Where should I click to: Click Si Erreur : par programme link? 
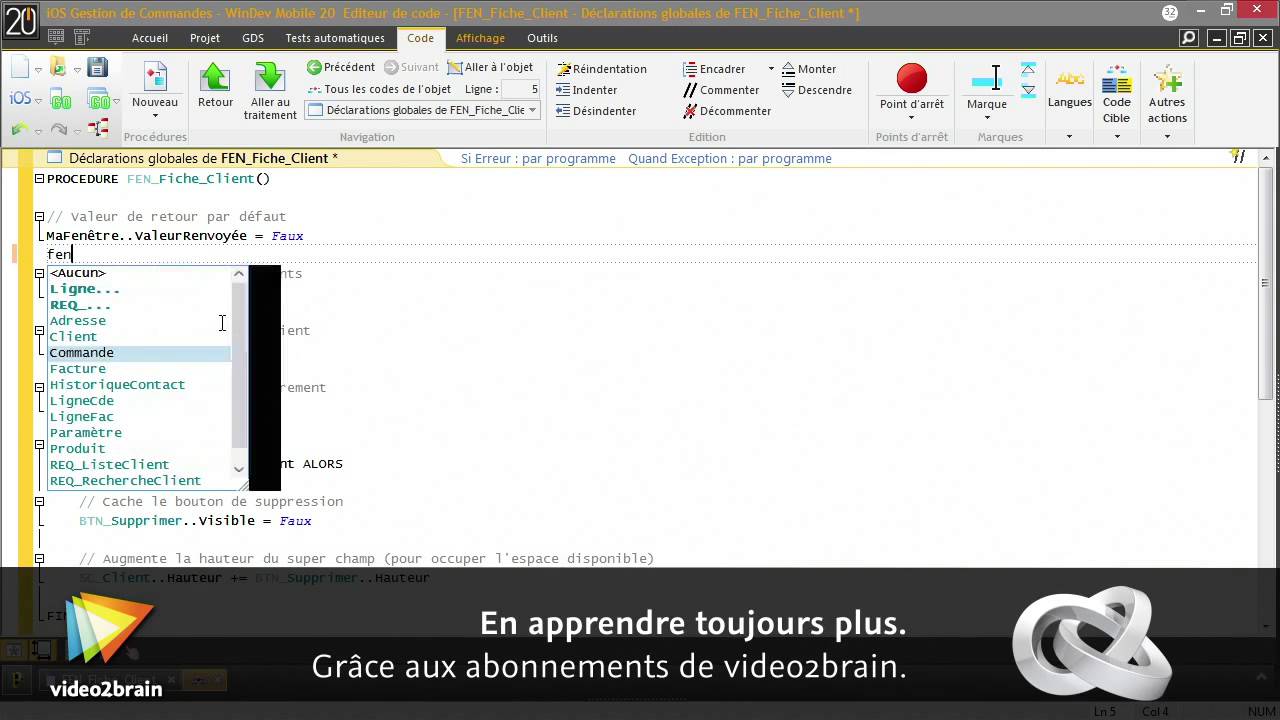coord(538,158)
